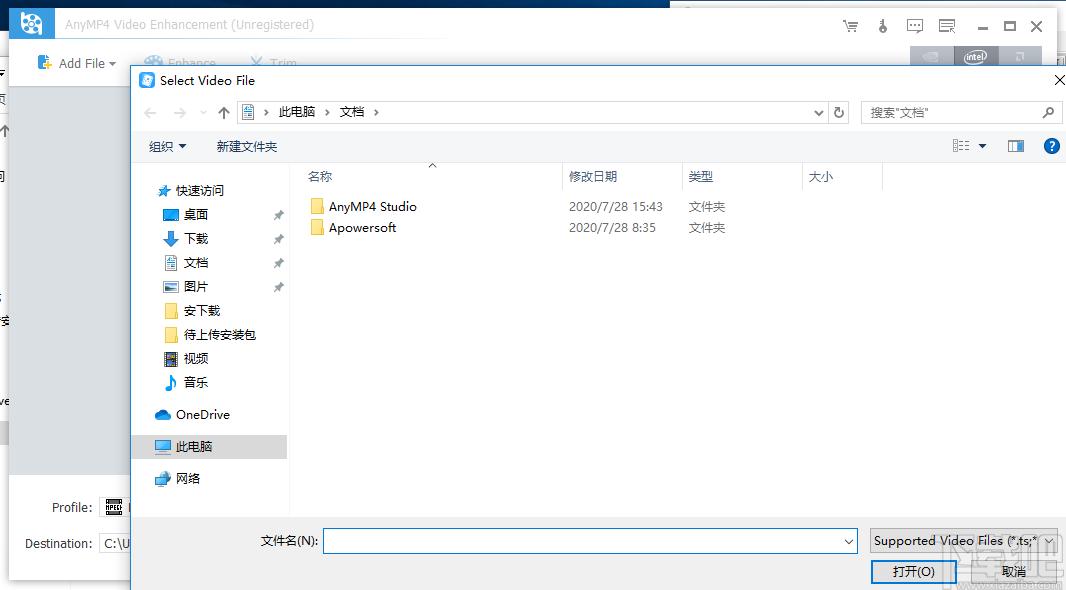The height and width of the screenshot is (590, 1066).
Task: Click the register key icon
Action: [882, 26]
